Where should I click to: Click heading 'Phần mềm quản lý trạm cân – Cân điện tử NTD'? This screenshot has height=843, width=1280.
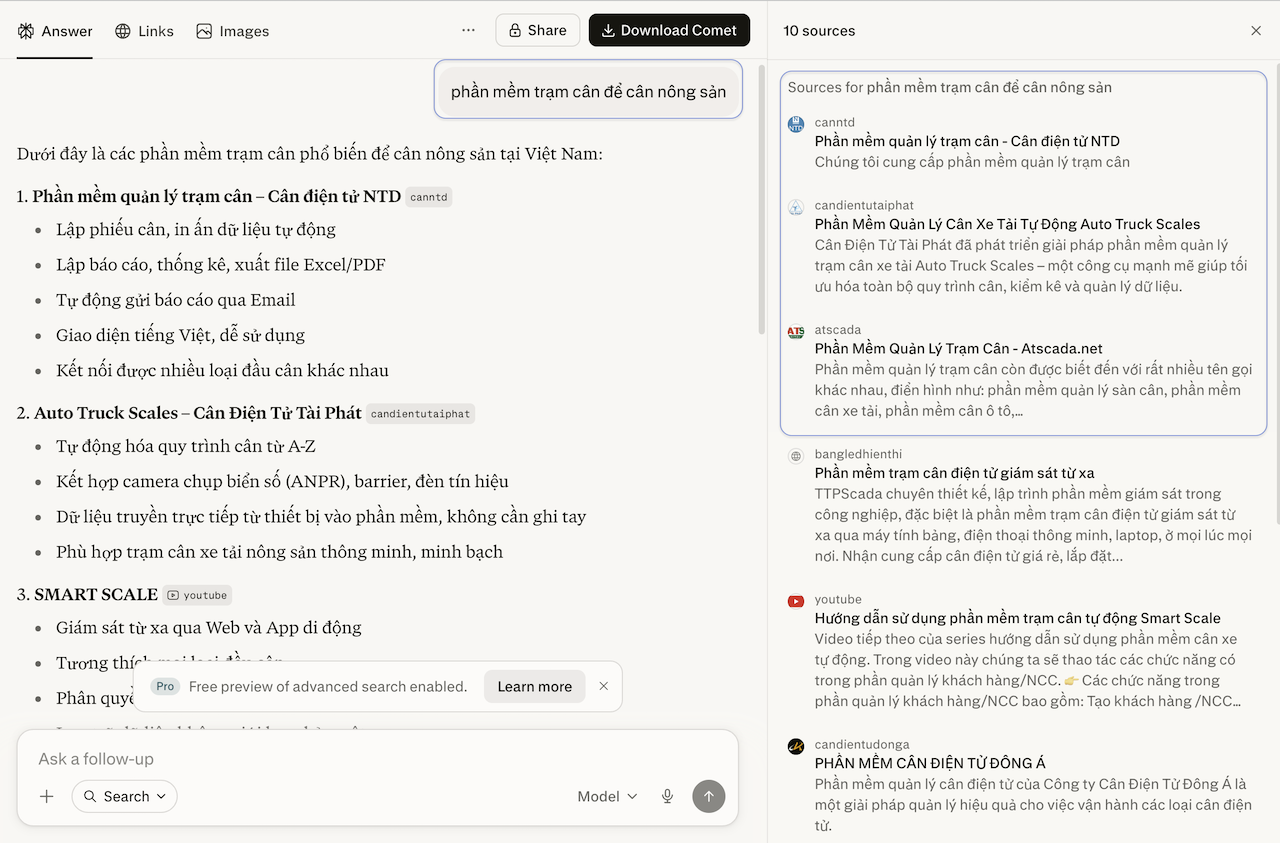pyautogui.click(x=216, y=197)
